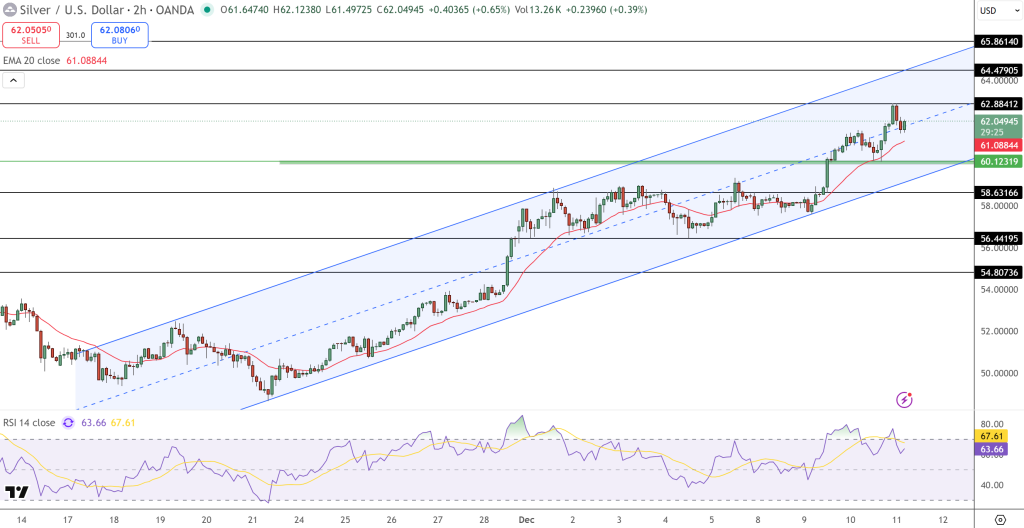Click the red EMA price label 61.08844
Viewport: 1024px width, 528px height.
999,144
